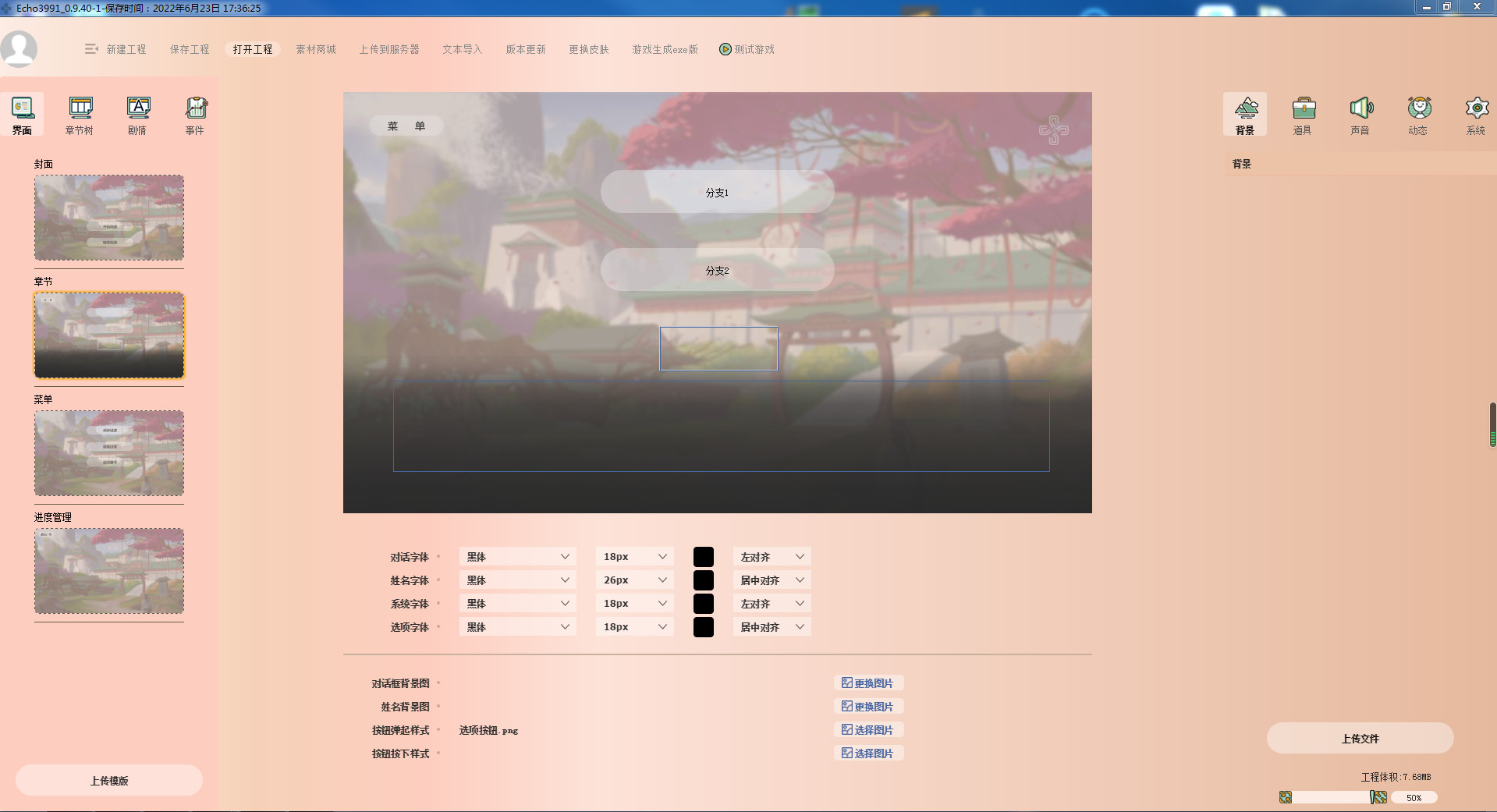Switch to the 剧情 editor icon
The width and height of the screenshot is (1497, 812).
(x=137, y=114)
